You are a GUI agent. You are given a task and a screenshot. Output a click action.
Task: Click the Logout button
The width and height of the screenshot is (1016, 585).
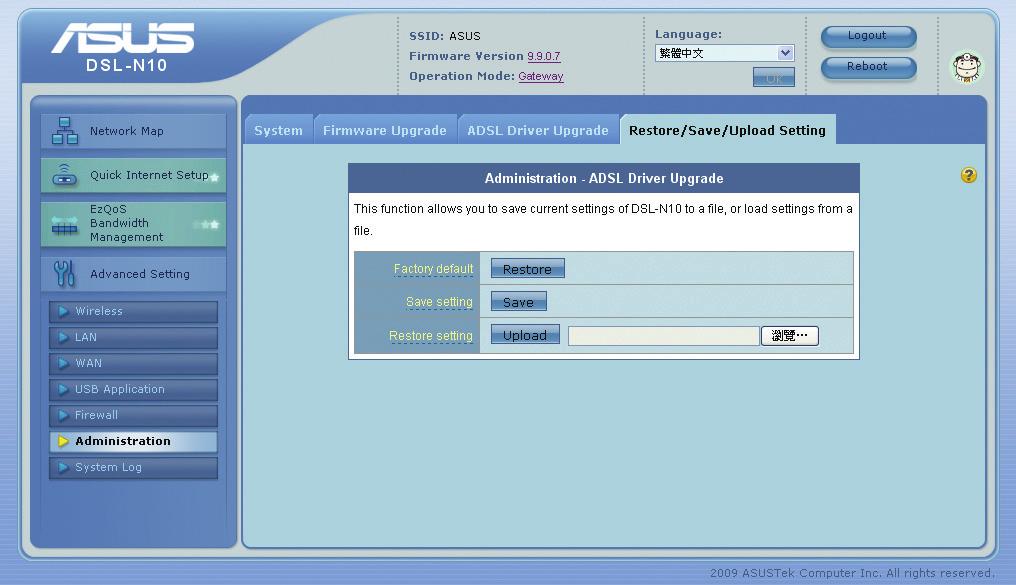[868, 36]
